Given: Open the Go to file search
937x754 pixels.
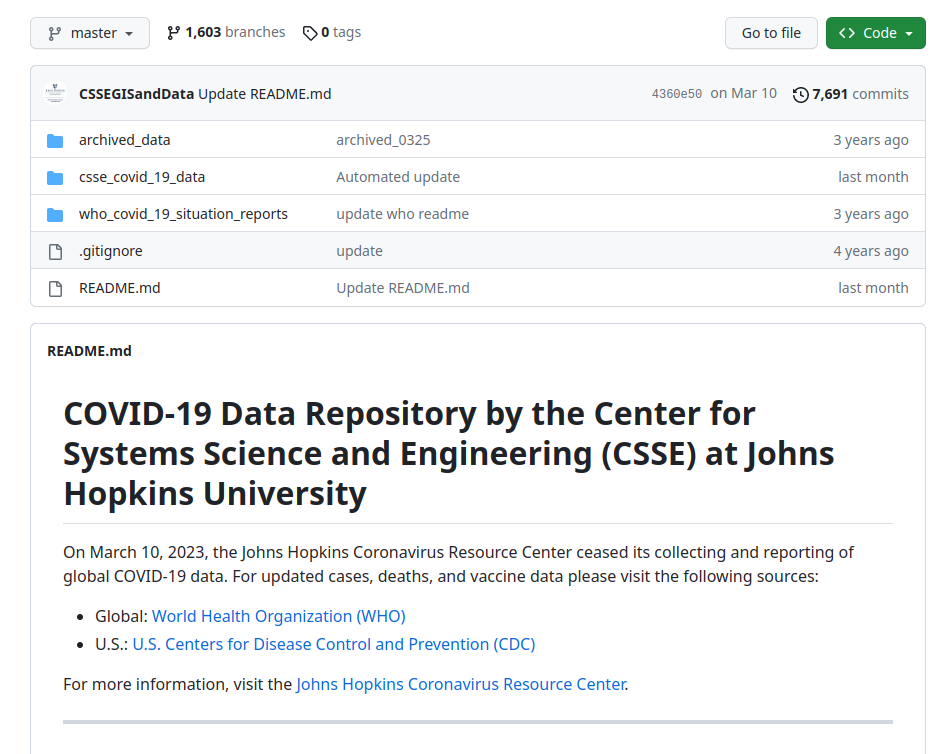Looking at the screenshot, I should click(771, 33).
